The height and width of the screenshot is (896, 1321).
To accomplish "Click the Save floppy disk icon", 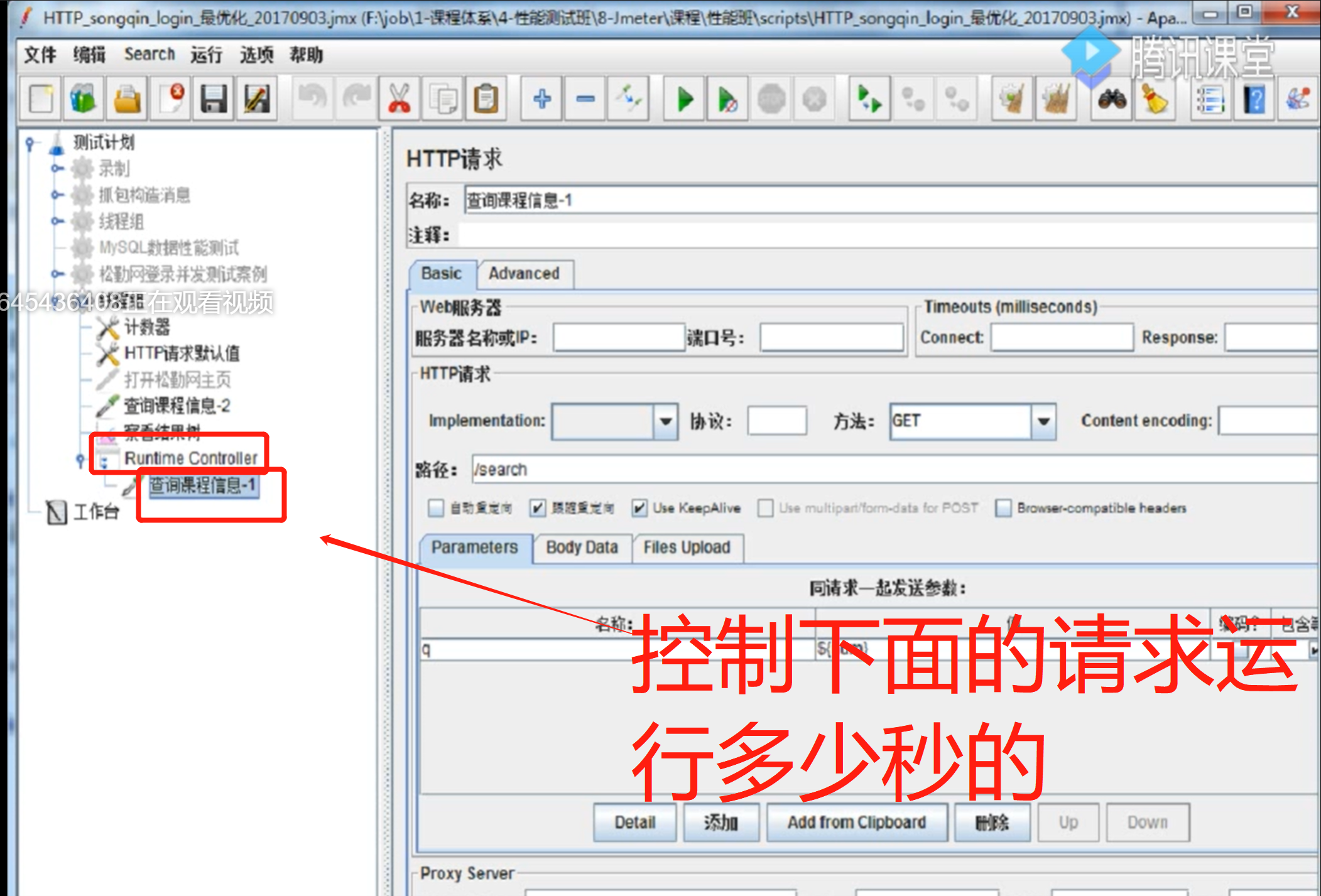I will click(x=214, y=99).
